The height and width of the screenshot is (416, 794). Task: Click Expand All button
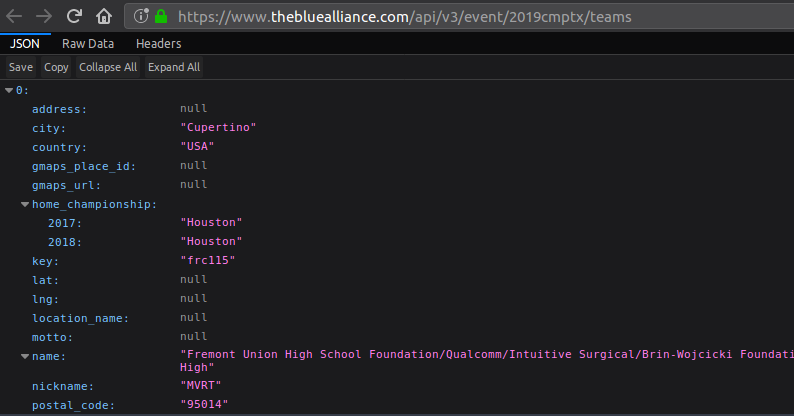(x=174, y=67)
